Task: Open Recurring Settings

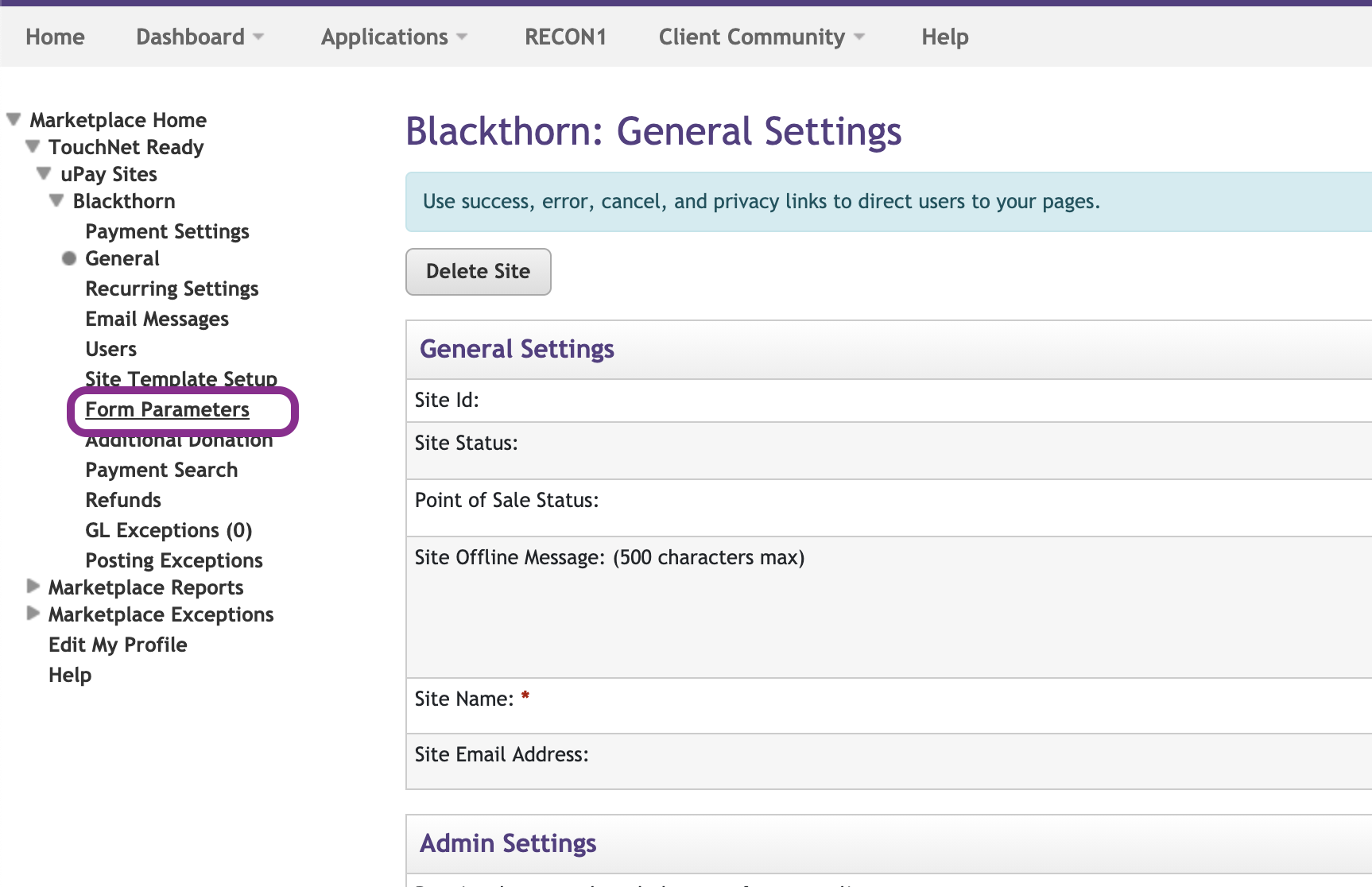Action: coord(172,289)
